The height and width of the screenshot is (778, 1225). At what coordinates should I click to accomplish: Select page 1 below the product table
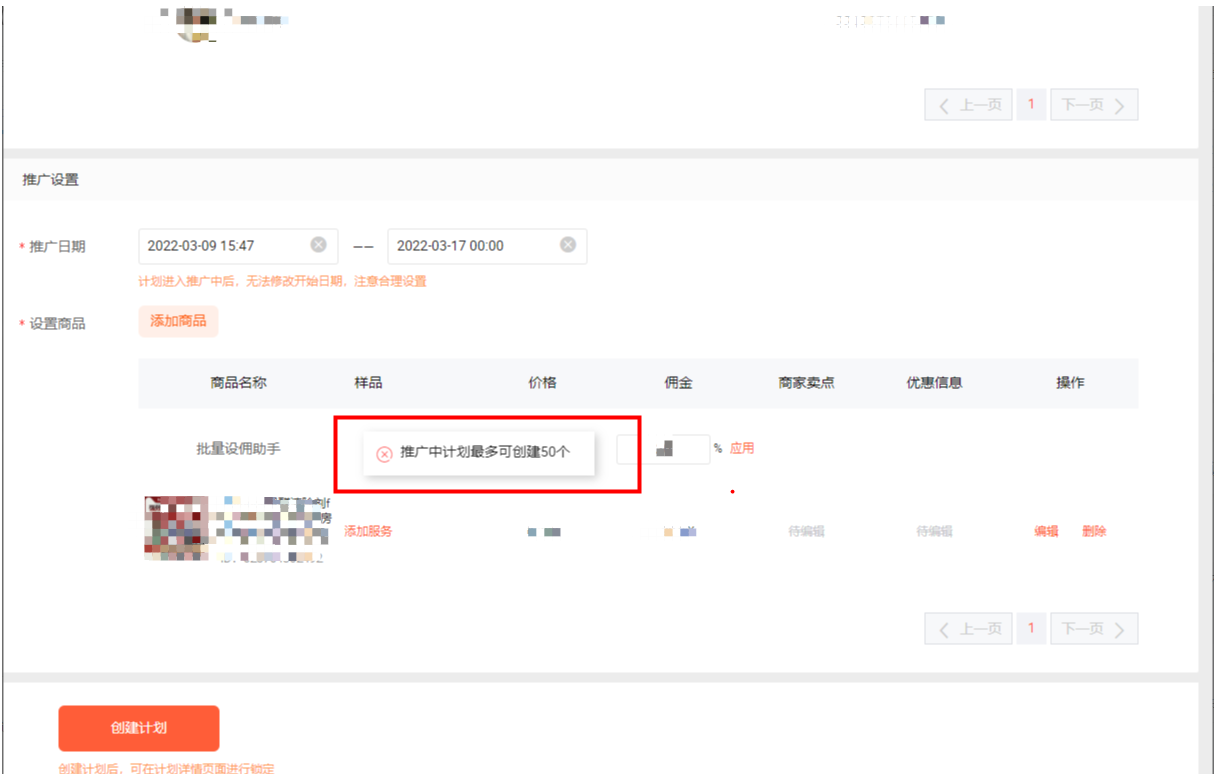point(1031,628)
